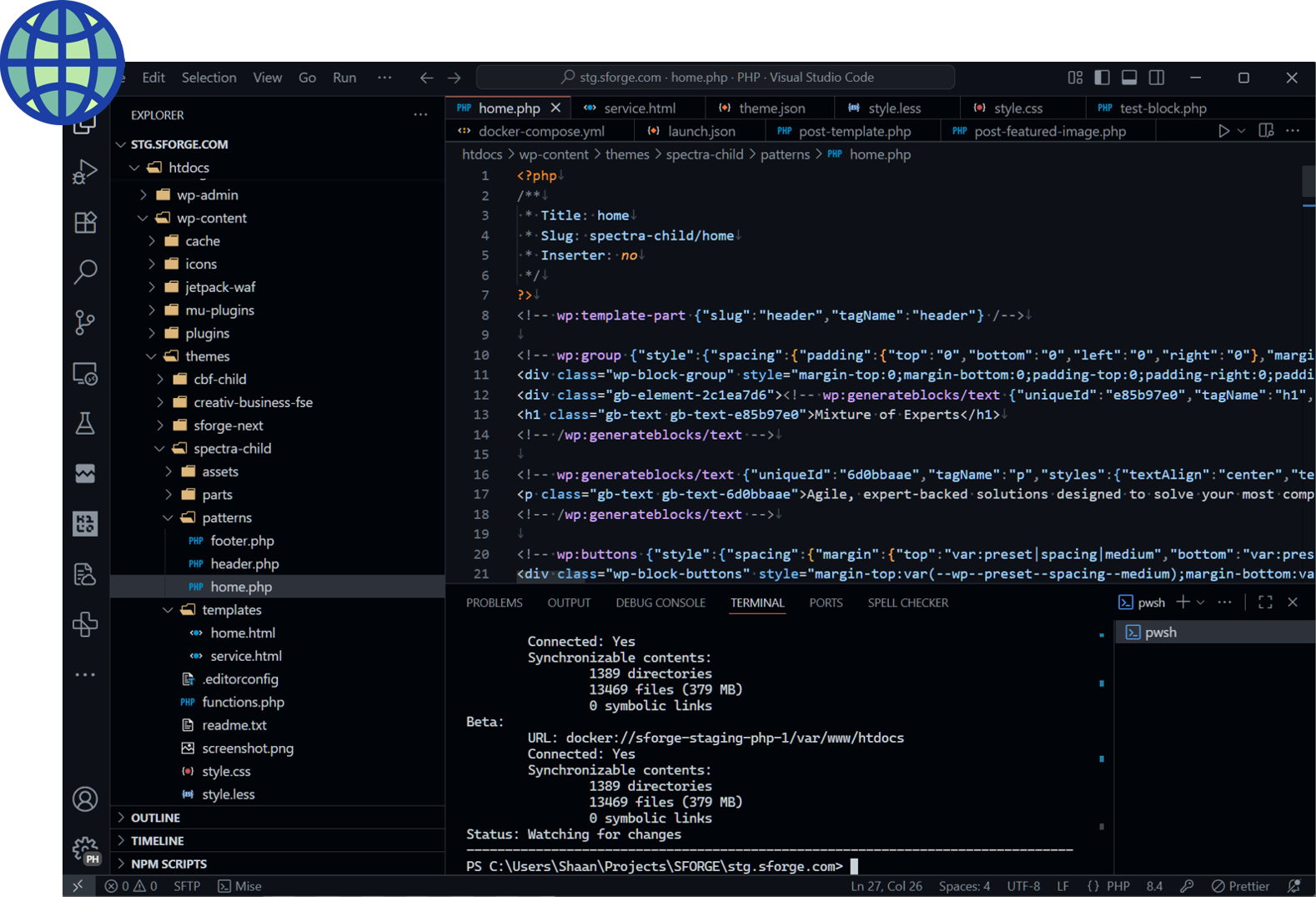The image size is (1316, 897).
Task: Expand the OUTLINE section
Action: pyautogui.click(x=155, y=818)
